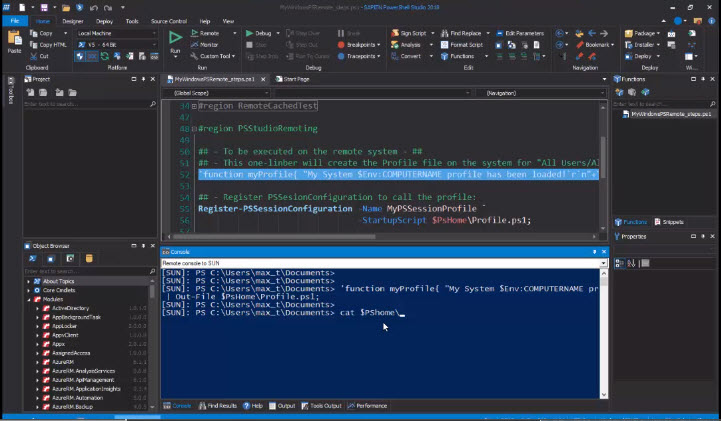Image resolution: width=721 pixels, height=421 pixels.
Task: Switch to the View ribbon tab
Action: pos(228,21)
